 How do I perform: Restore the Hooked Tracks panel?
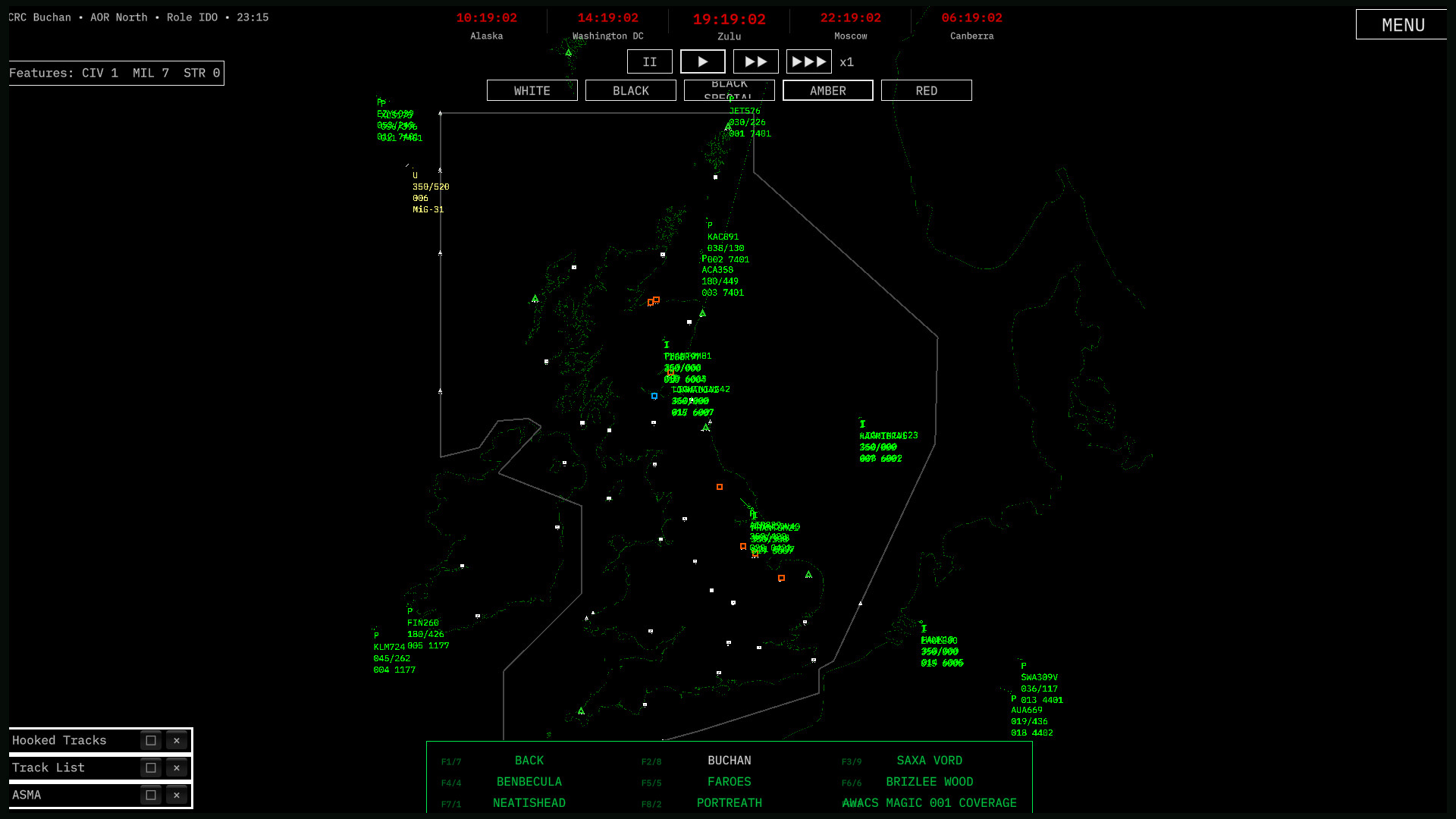[151, 741]
